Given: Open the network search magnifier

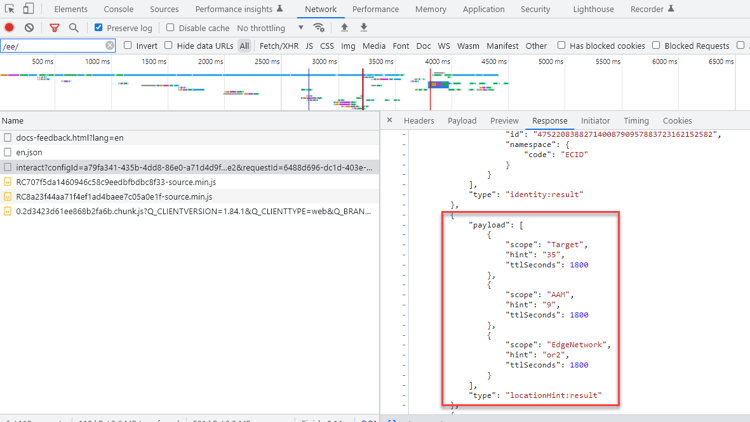Looking at the screenshot, I should (73, 28).
